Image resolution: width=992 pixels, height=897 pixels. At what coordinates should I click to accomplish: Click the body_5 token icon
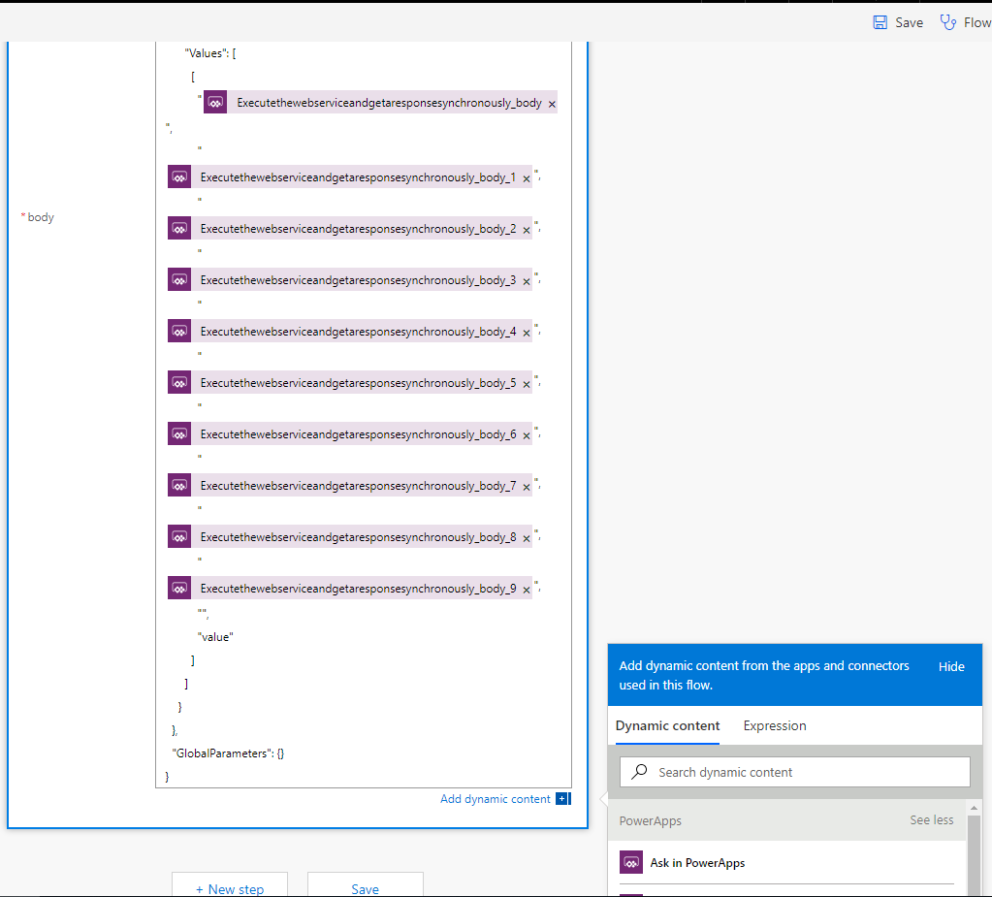click(x=179, y=381)
